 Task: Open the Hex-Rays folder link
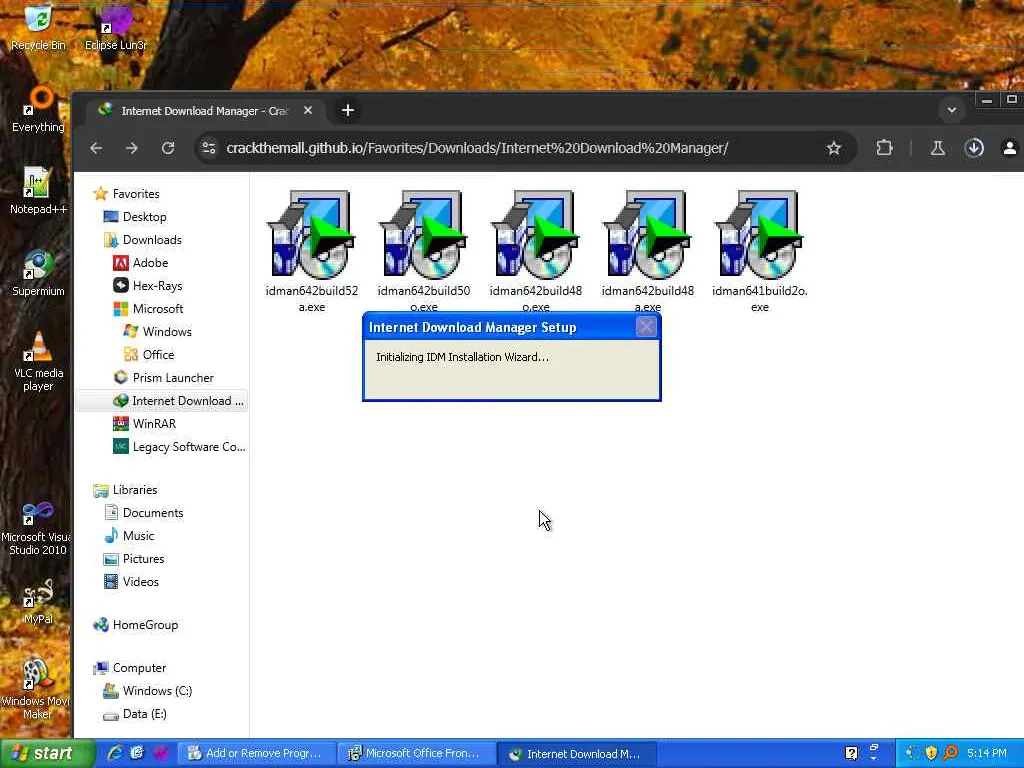pos(148,285)
